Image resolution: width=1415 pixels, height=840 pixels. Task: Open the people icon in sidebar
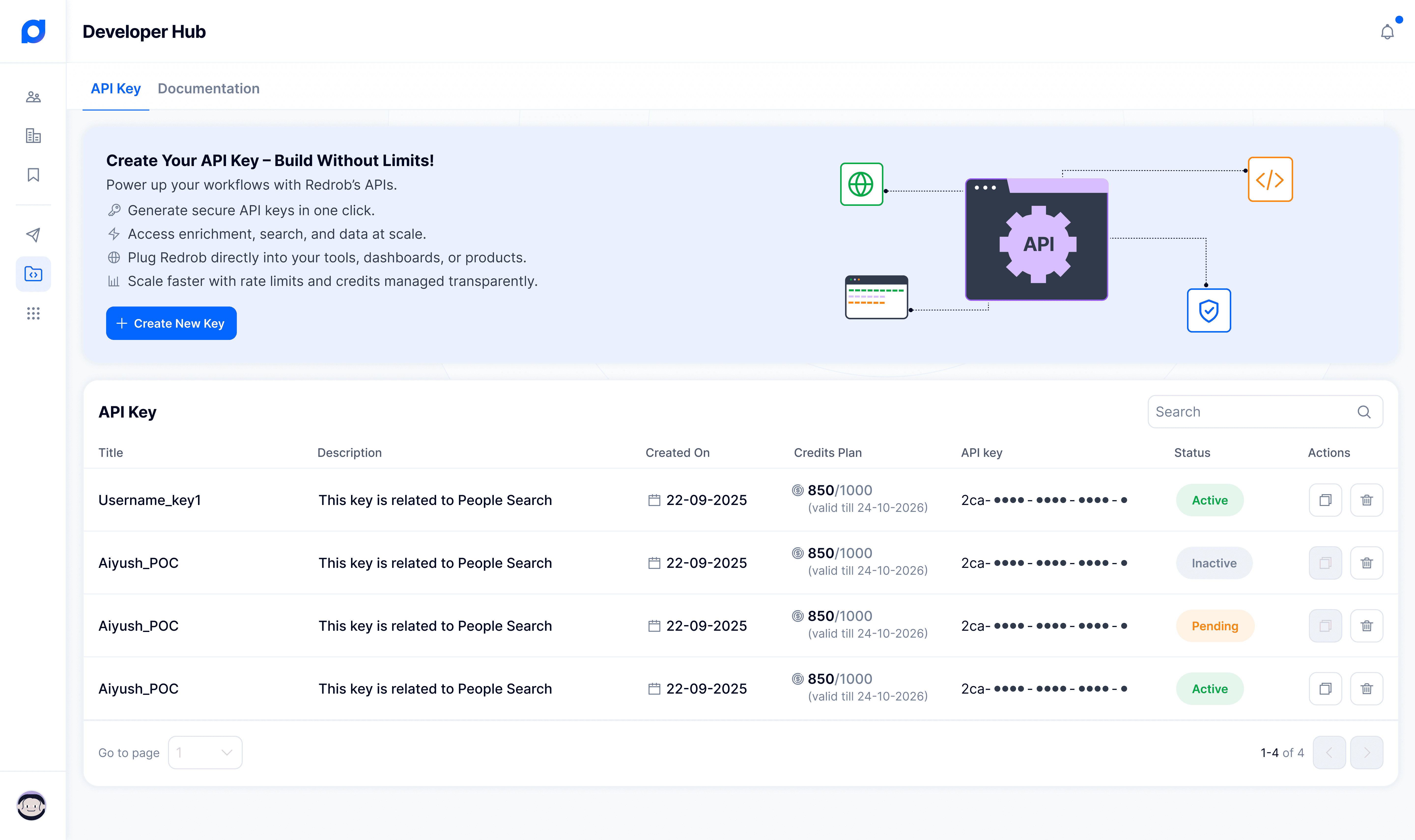click(33, 97)
